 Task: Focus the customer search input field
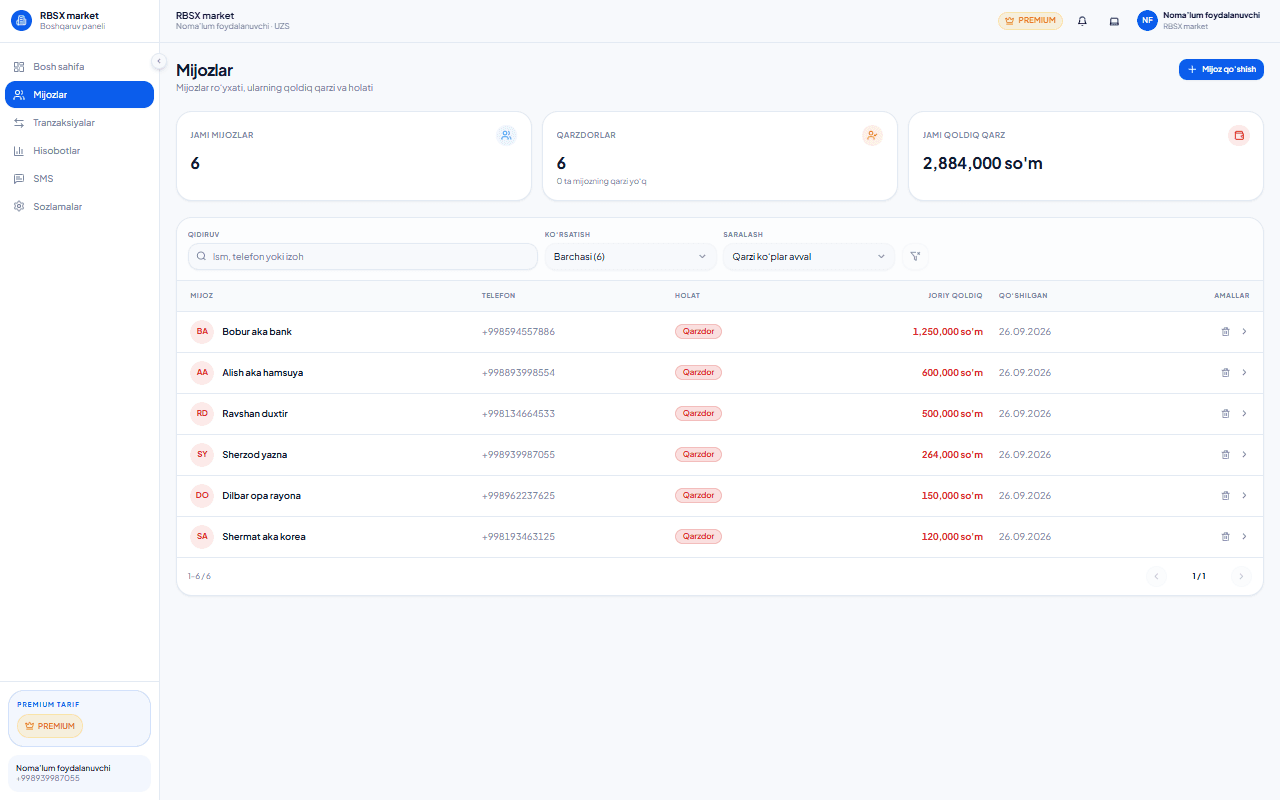click(x=363, y=257)
